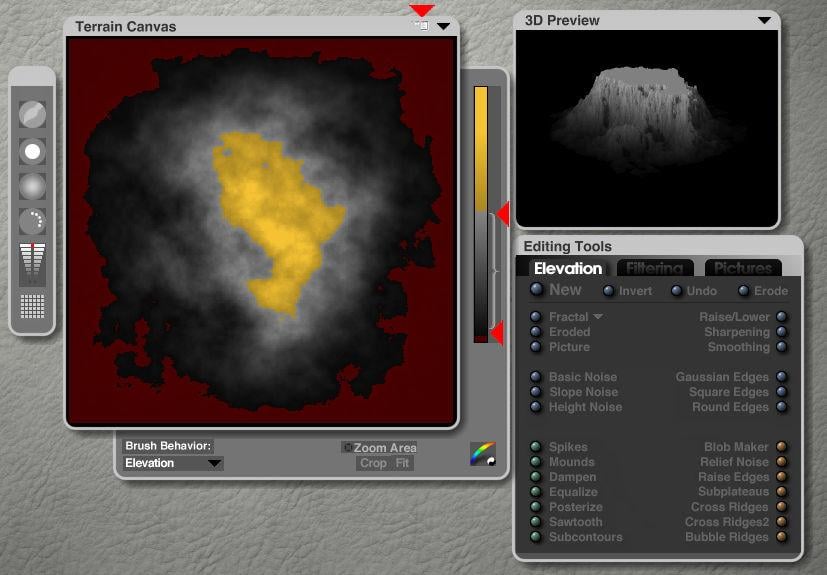
Task: Click the Erode button
Action: pyautogui.click(x=763, y=291)
